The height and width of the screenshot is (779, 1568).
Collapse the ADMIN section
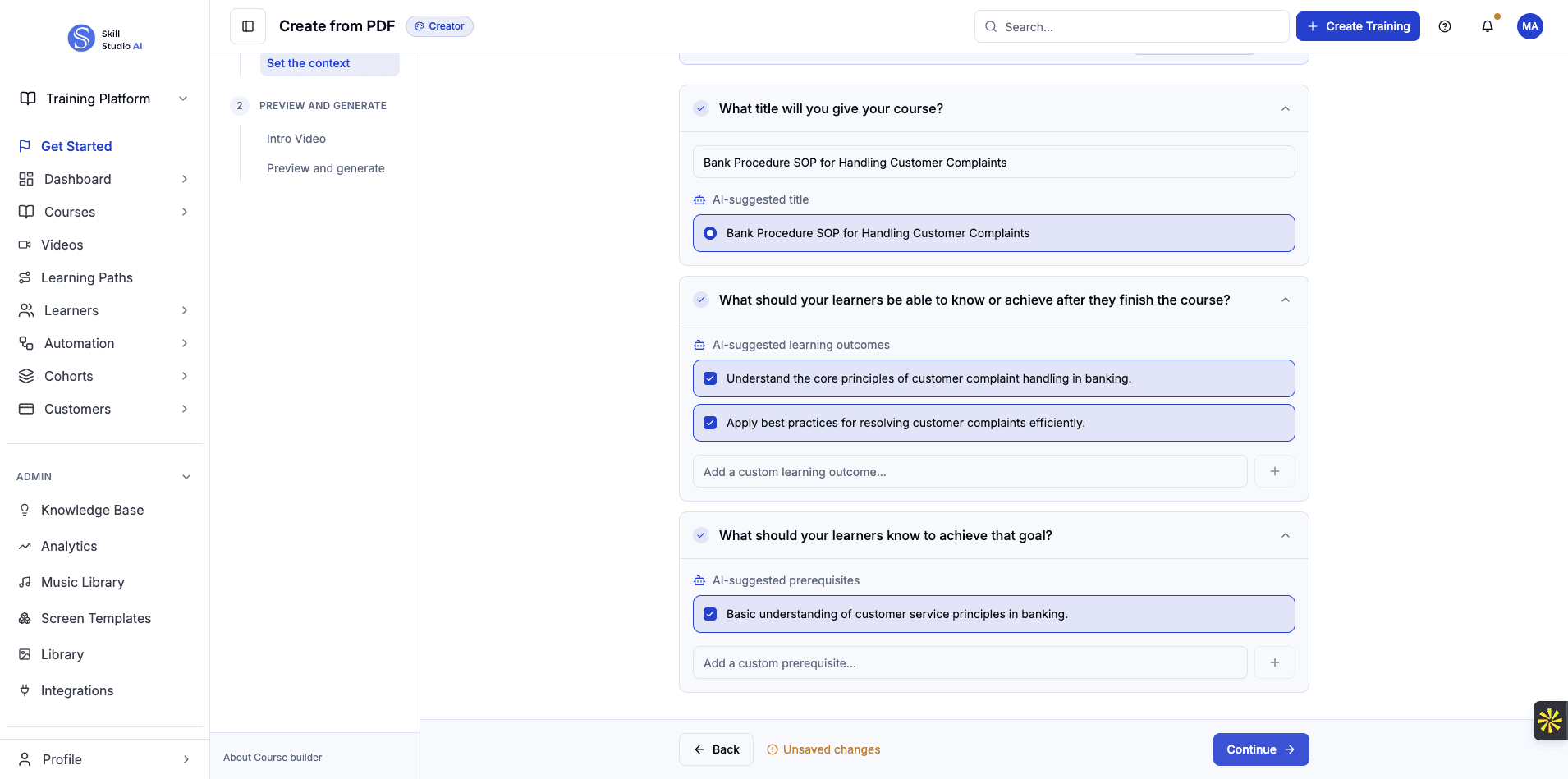point(186,476)
